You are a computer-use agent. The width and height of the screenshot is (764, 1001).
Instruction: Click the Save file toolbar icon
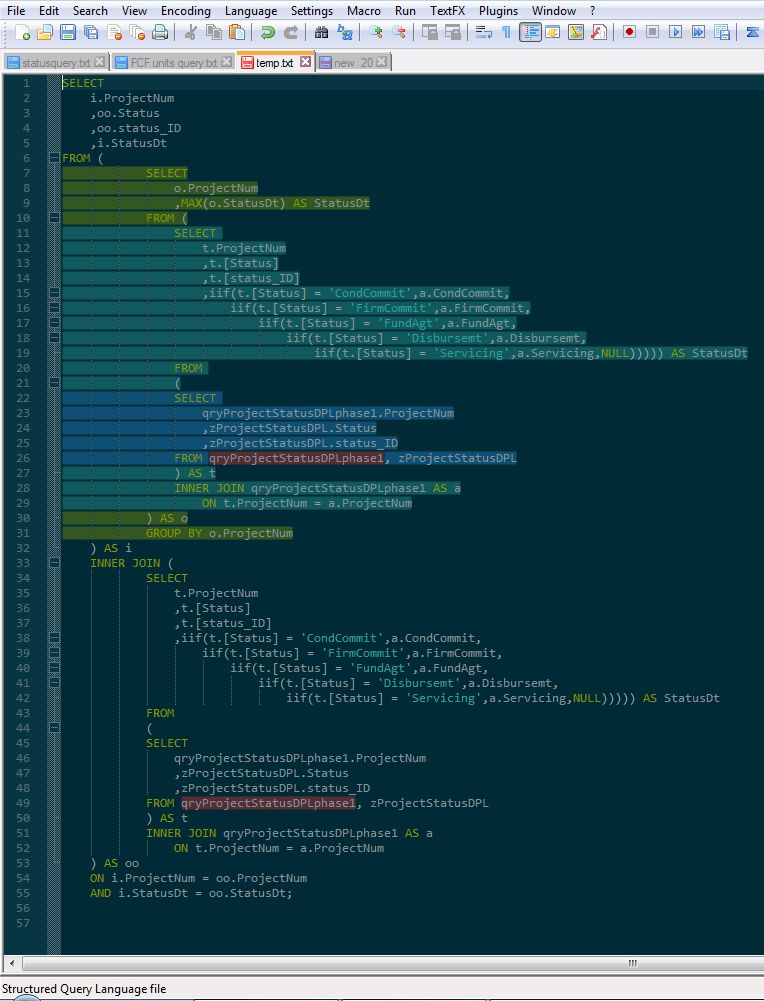coord(68,32)
